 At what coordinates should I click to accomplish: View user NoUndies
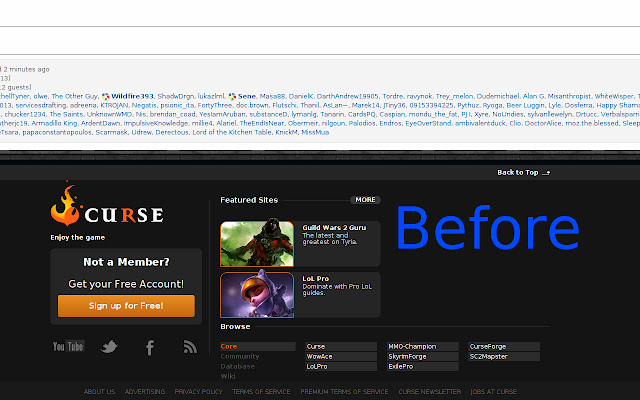[x=508, y=114]
